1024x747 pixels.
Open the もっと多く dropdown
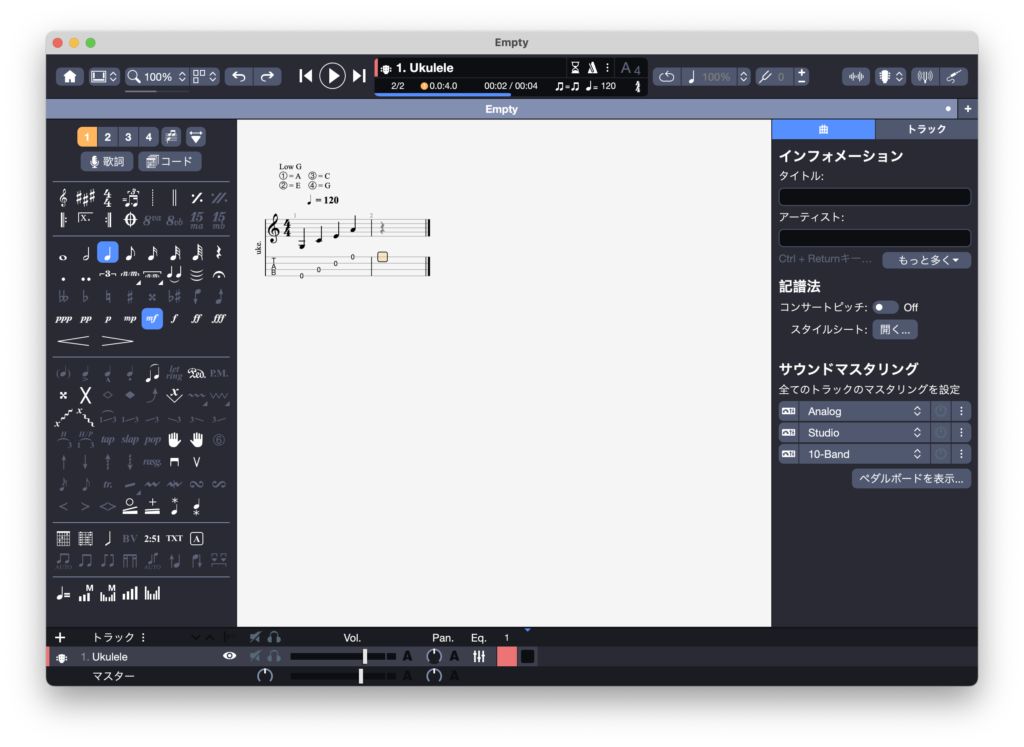click(x=926, y=260)
